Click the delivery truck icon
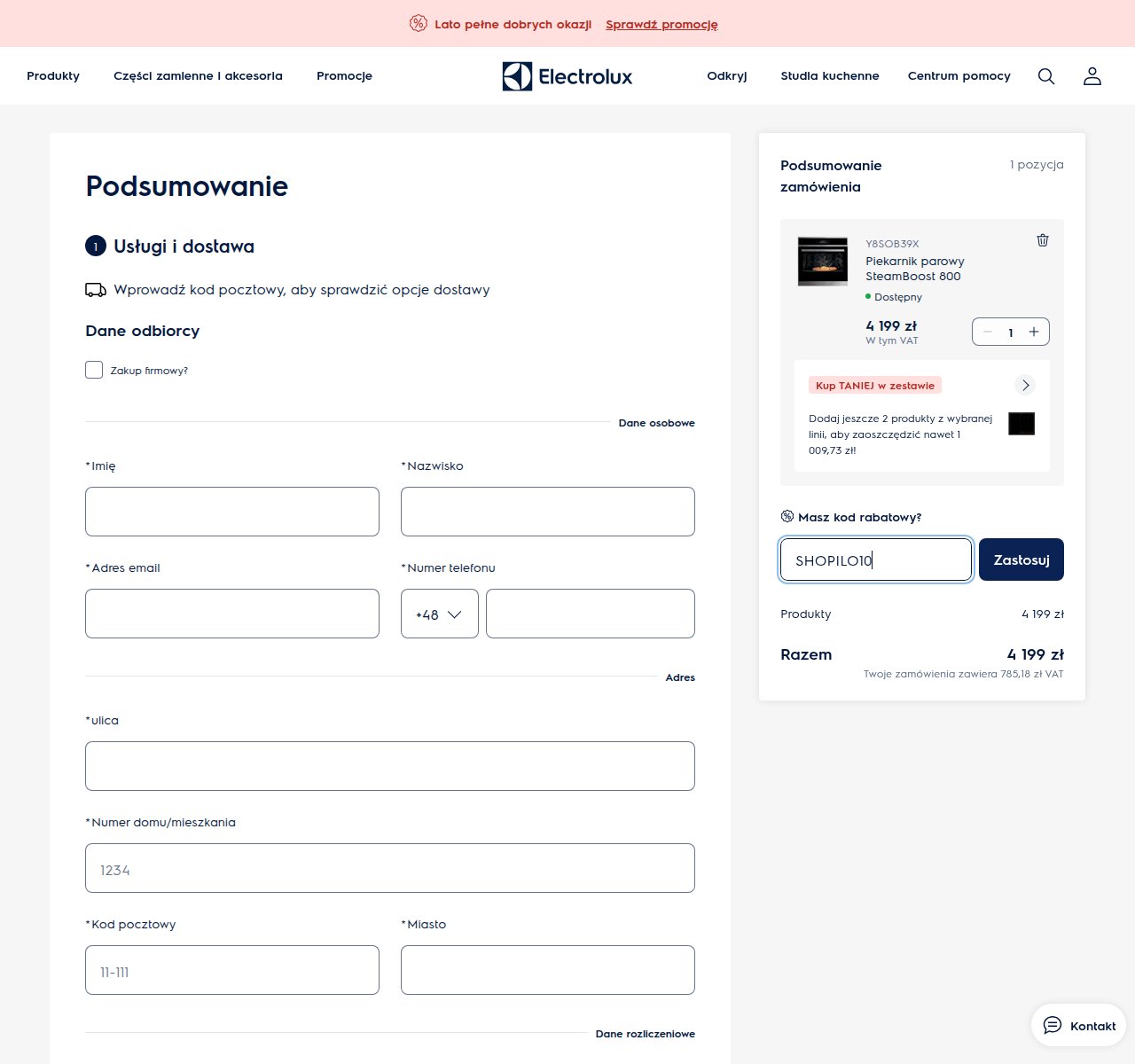1135x1064 pixels. tap(96, 290)
